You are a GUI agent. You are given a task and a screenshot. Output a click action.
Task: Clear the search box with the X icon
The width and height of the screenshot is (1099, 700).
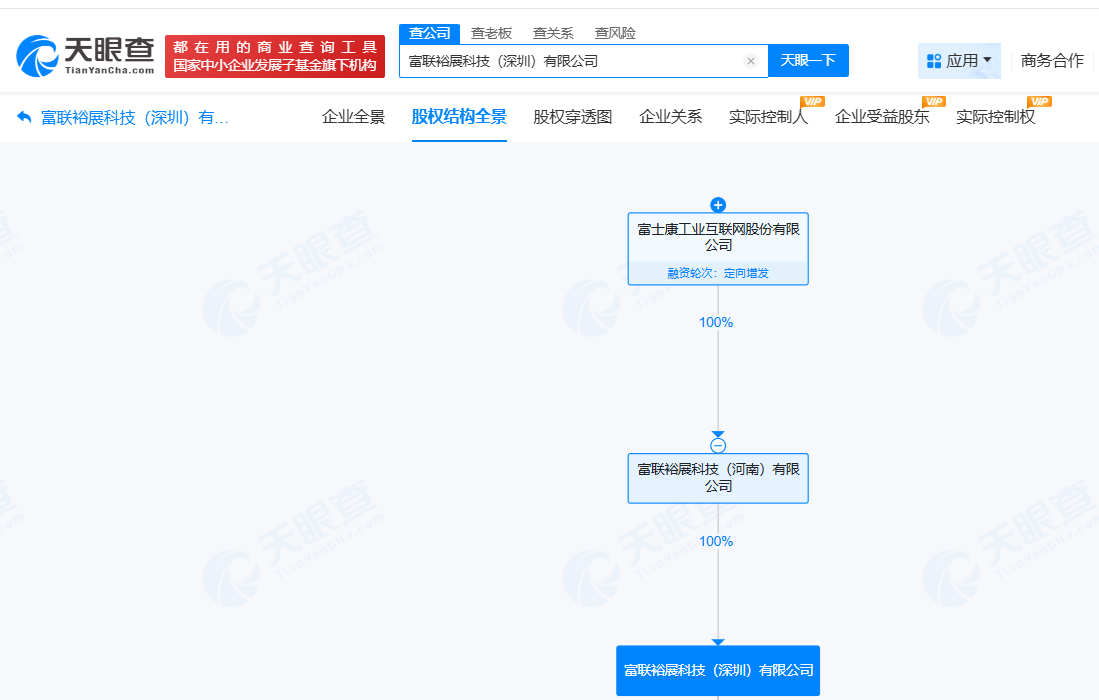click(x=751, y=60)
